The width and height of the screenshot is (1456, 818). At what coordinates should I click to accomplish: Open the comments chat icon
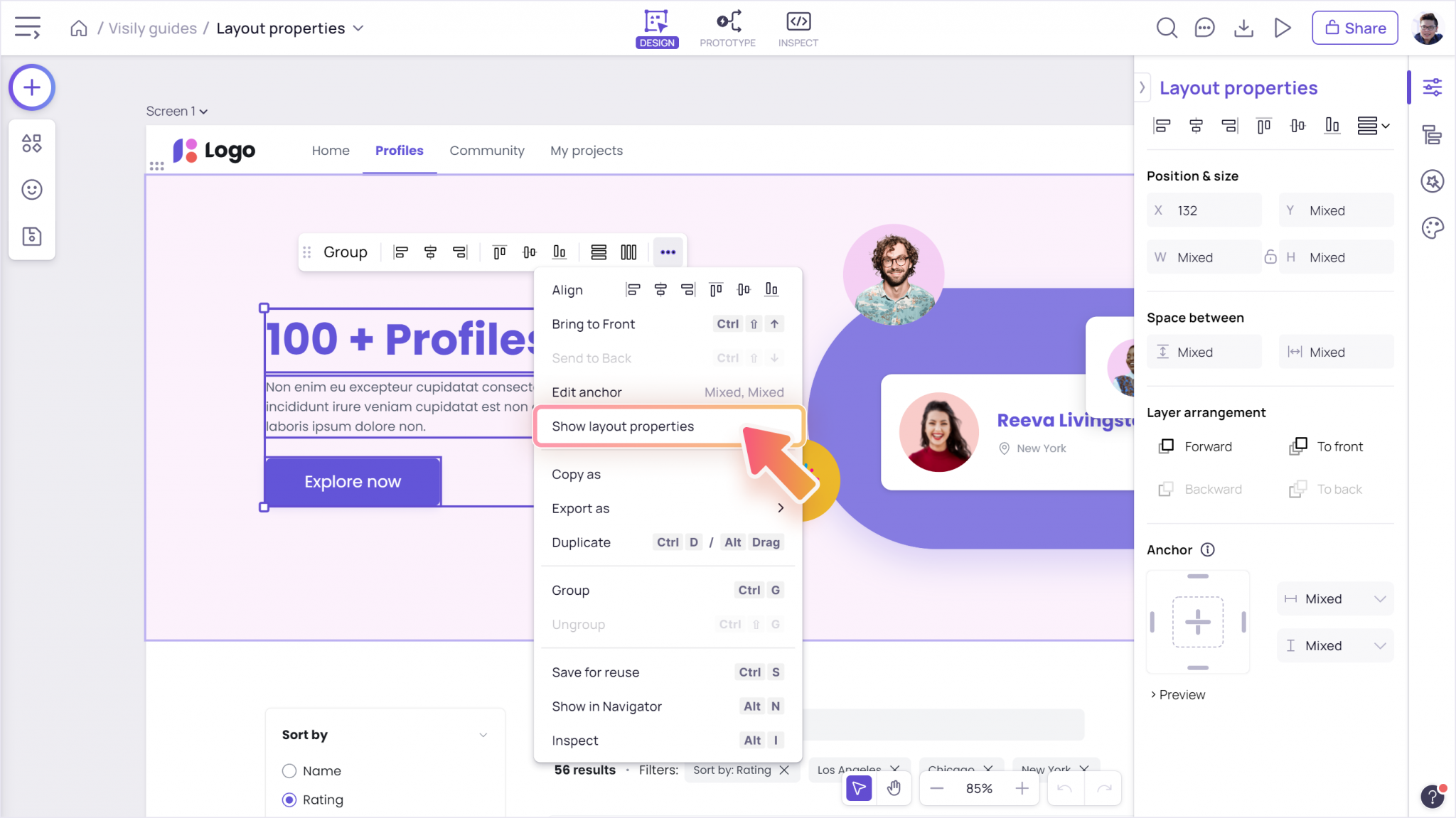[x=1204, y=28]
